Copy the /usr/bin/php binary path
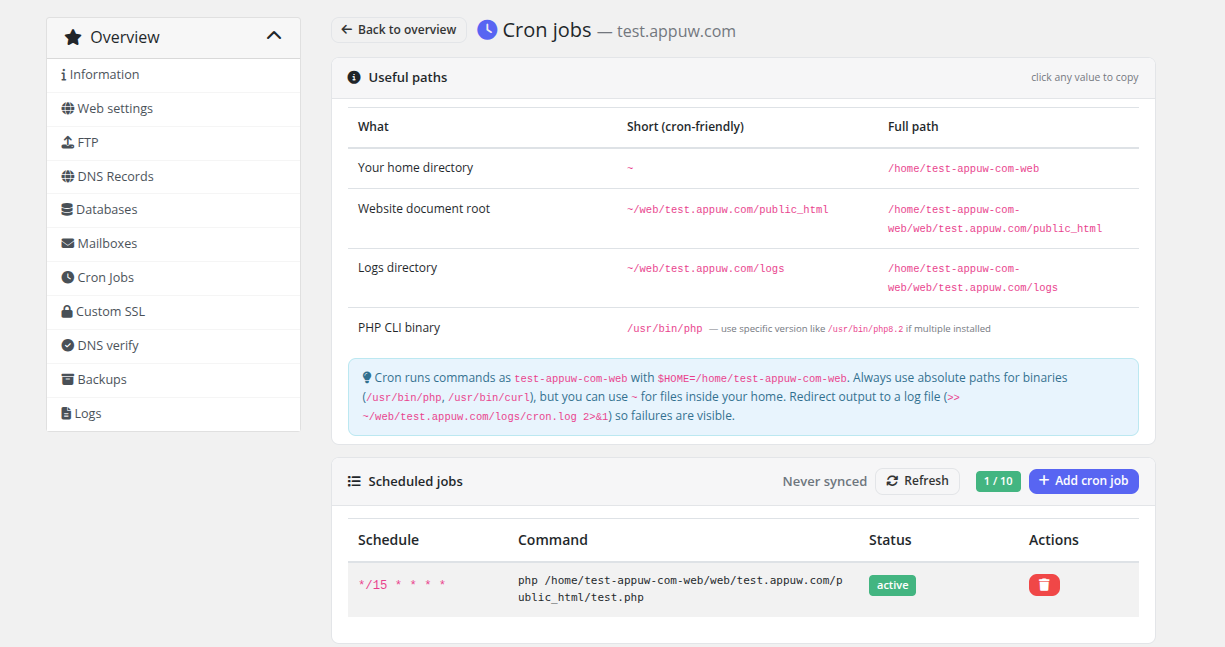1225x647 pixels. coord(665,329)
